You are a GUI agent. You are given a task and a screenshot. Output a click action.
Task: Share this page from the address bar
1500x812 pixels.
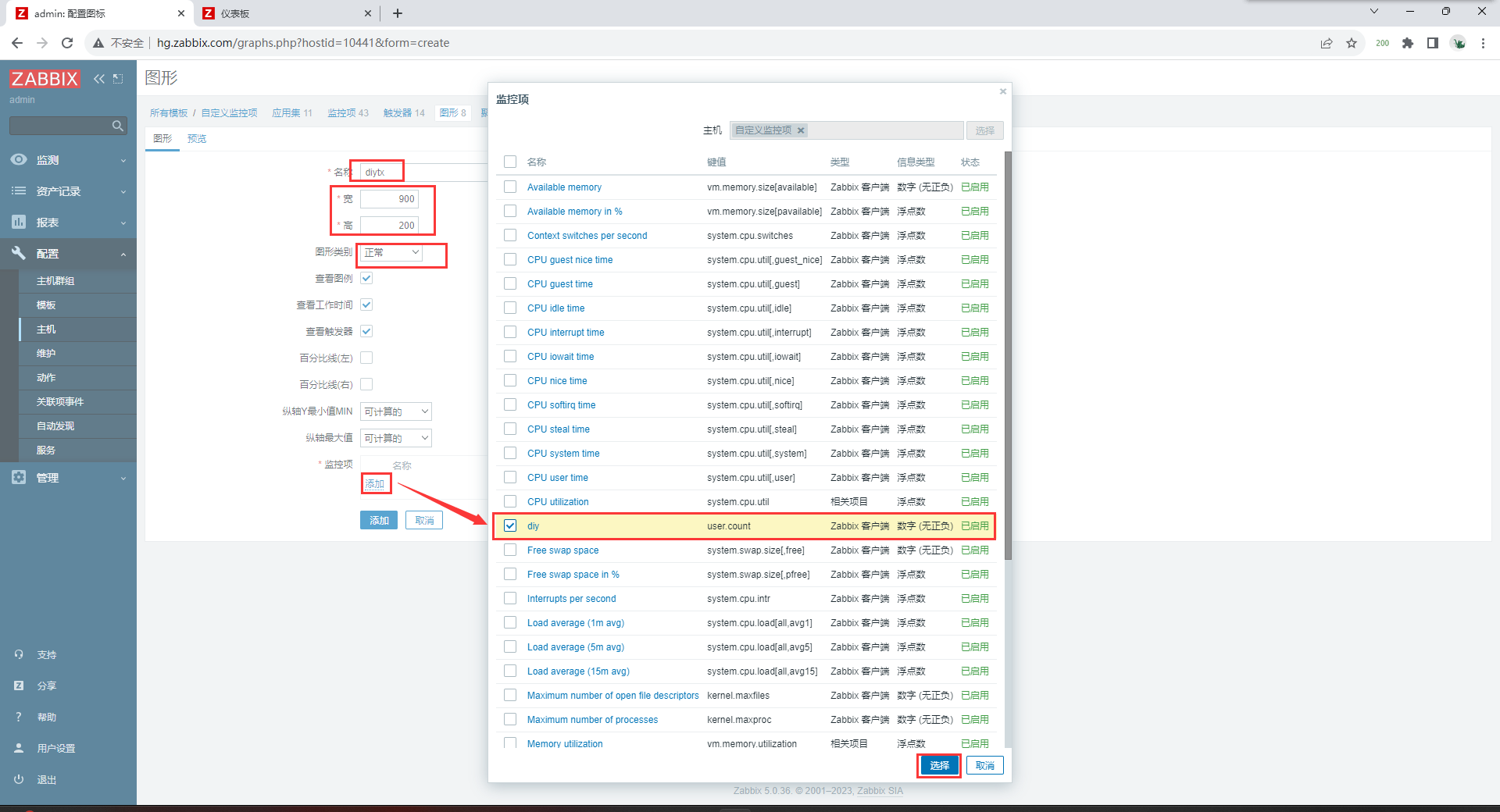pyautogui.click(x=1327, y=43)
